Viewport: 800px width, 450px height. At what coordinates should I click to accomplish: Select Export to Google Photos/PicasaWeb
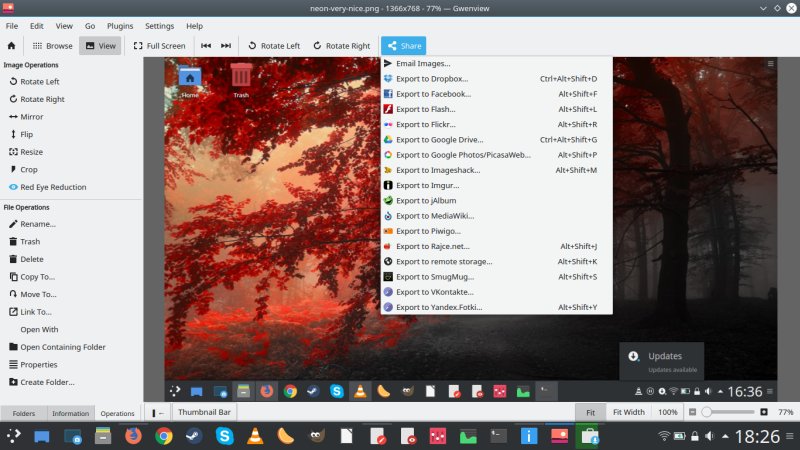click(x=496, y=155)
